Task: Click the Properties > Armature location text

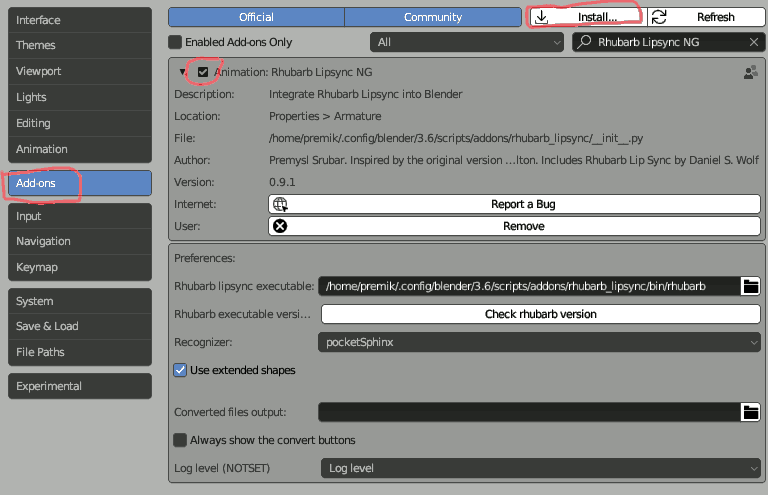Action: pyautogui.click(x=325, y=116)
